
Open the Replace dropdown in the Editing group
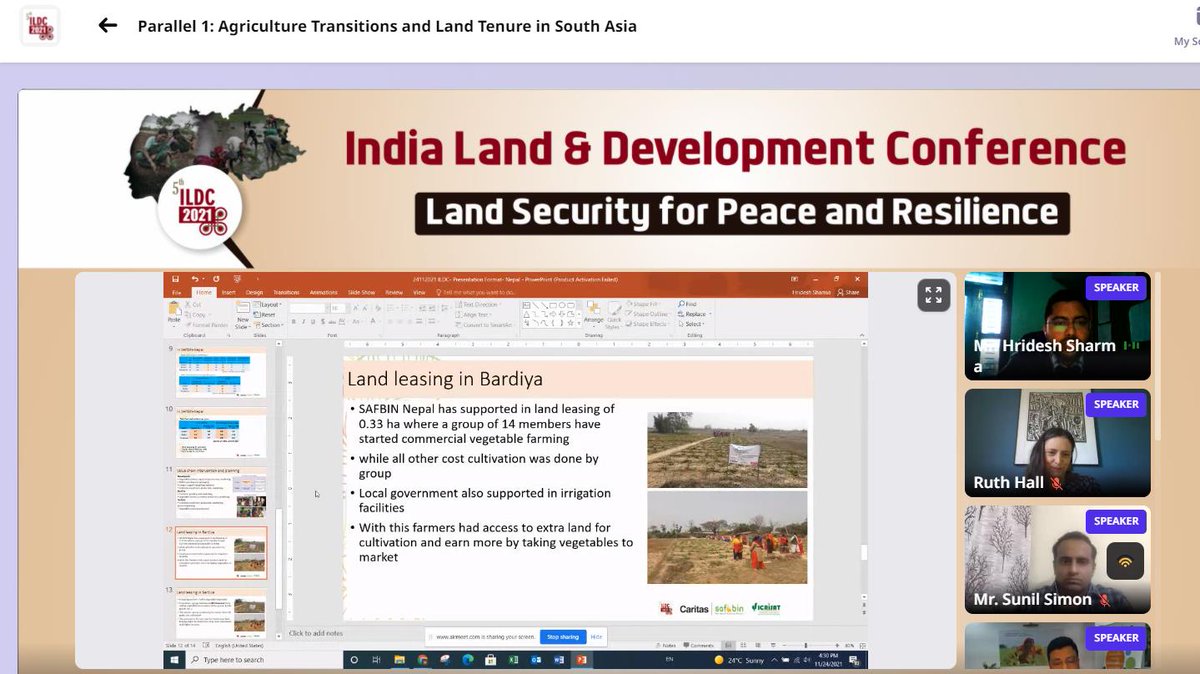coord(695,314)
